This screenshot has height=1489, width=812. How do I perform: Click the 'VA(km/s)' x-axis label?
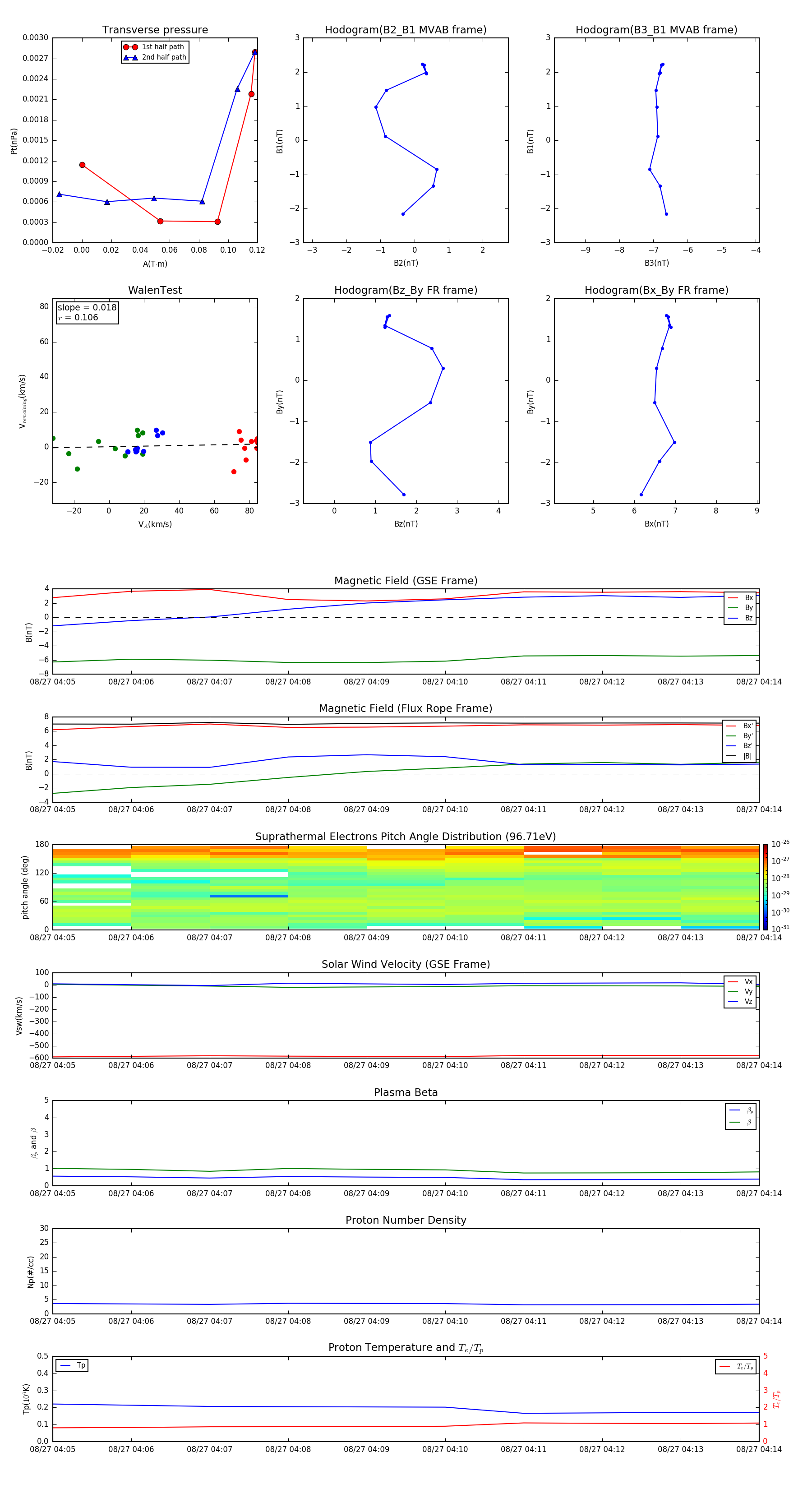click(x=155, y=524)
